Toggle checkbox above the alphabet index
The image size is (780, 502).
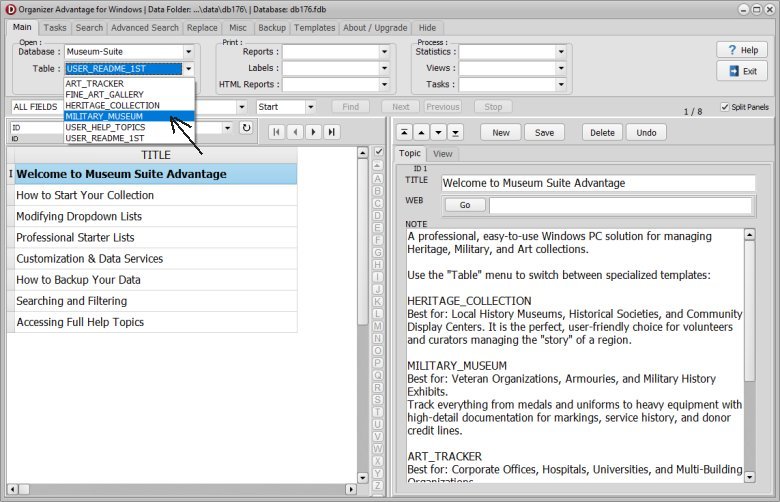point(377,152)
